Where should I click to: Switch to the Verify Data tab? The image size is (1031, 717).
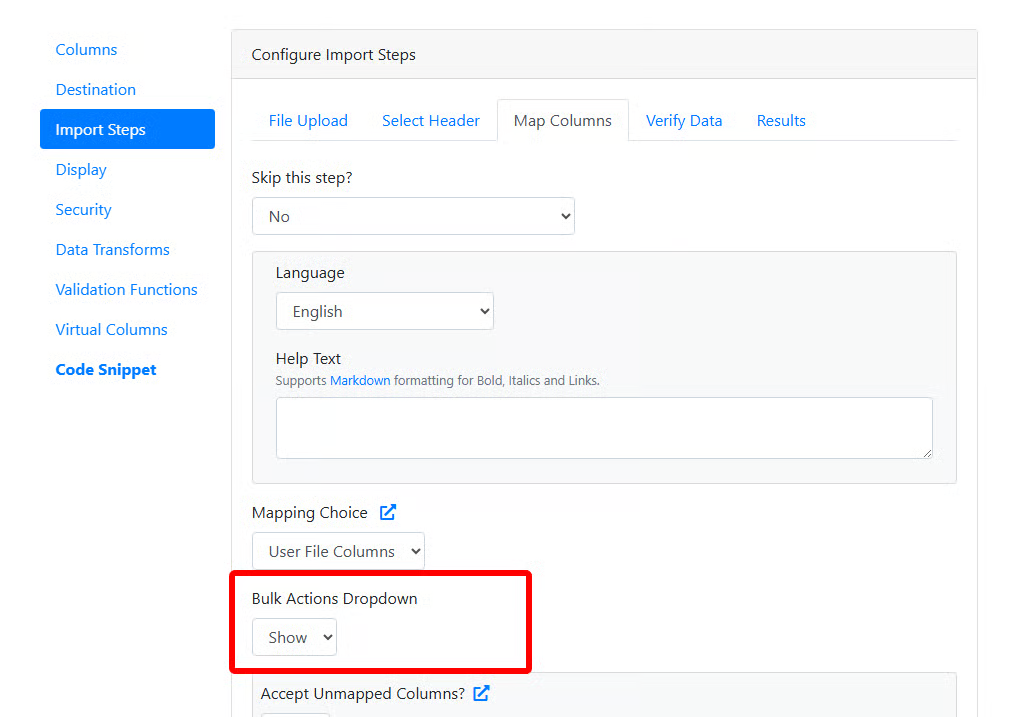[x=684, y=120]
